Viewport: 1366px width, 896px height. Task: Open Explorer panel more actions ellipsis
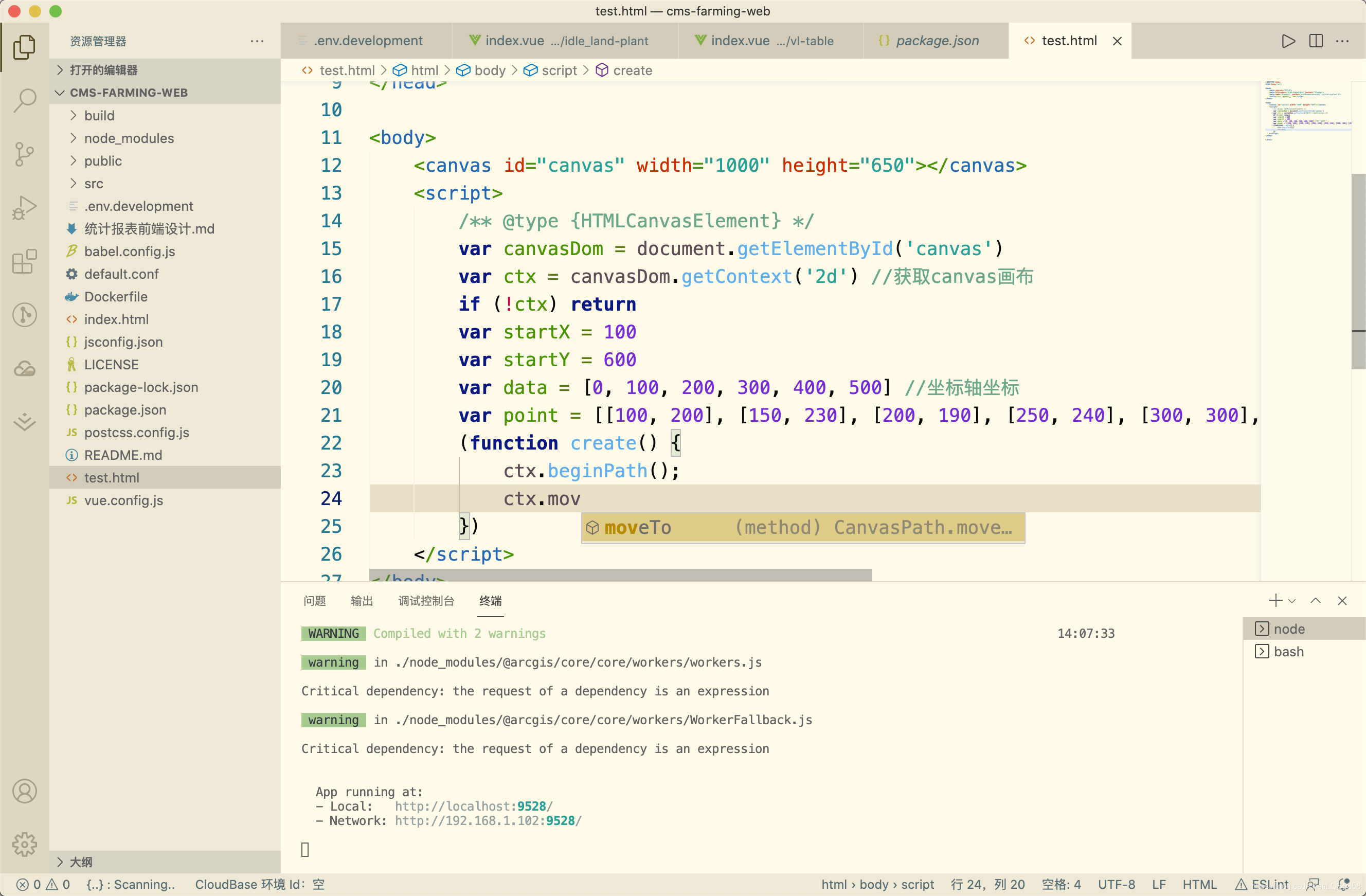point(257,41)
